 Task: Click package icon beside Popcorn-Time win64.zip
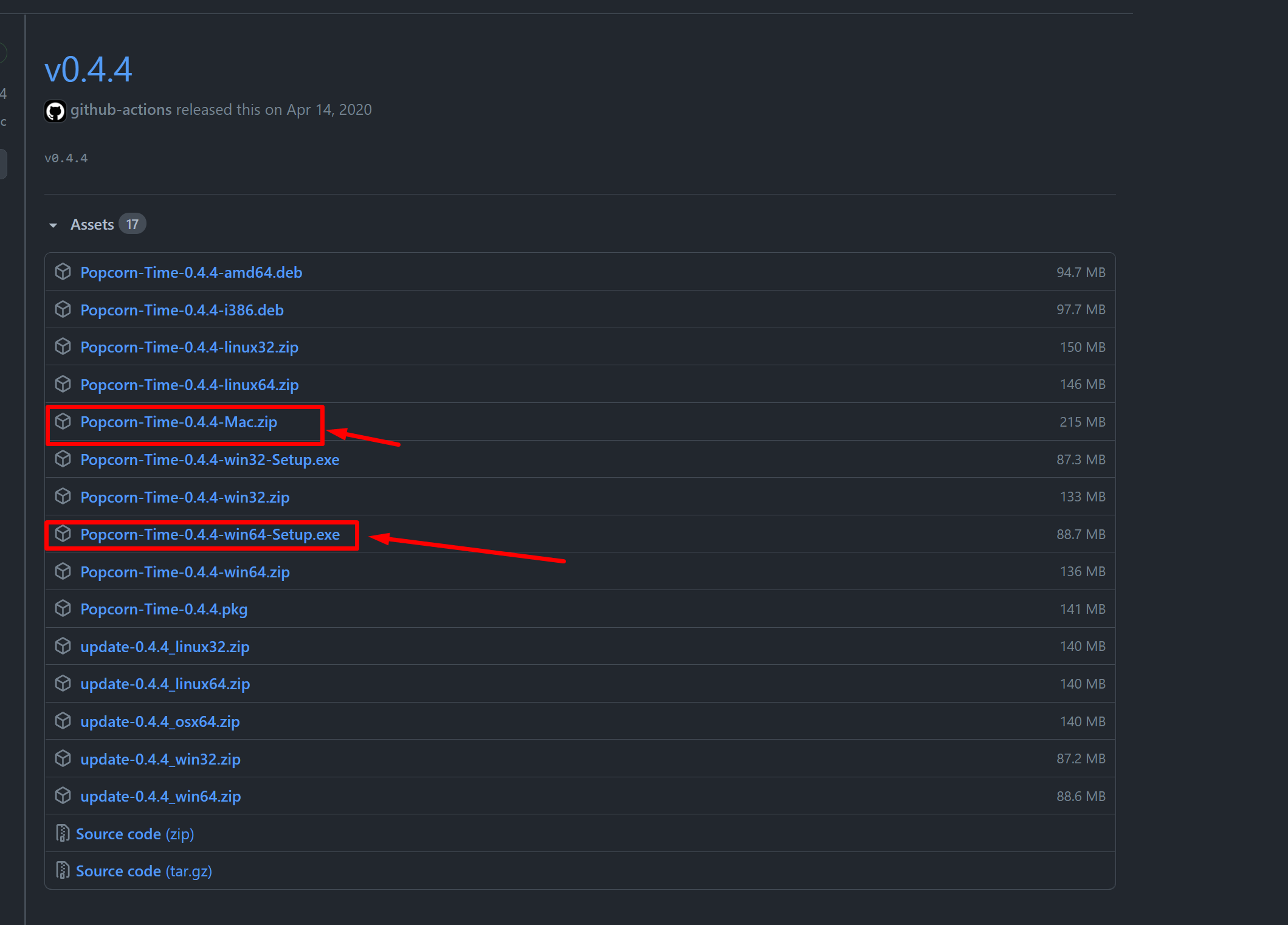click(63, 571)
